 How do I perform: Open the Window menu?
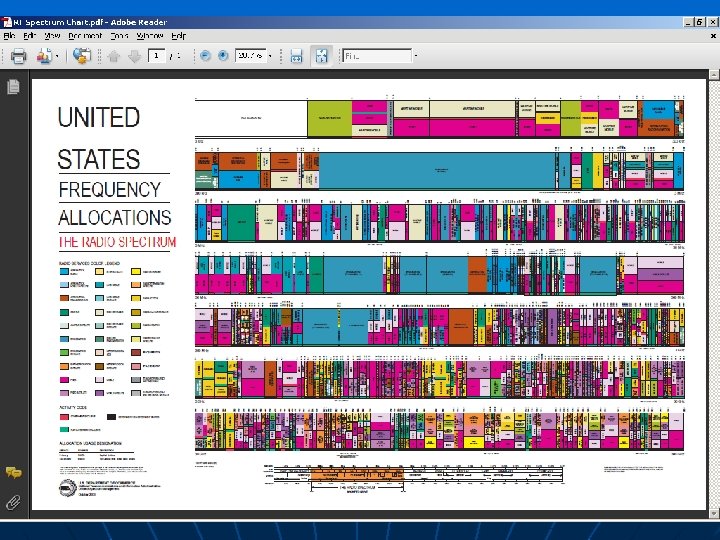coord(150,35)
